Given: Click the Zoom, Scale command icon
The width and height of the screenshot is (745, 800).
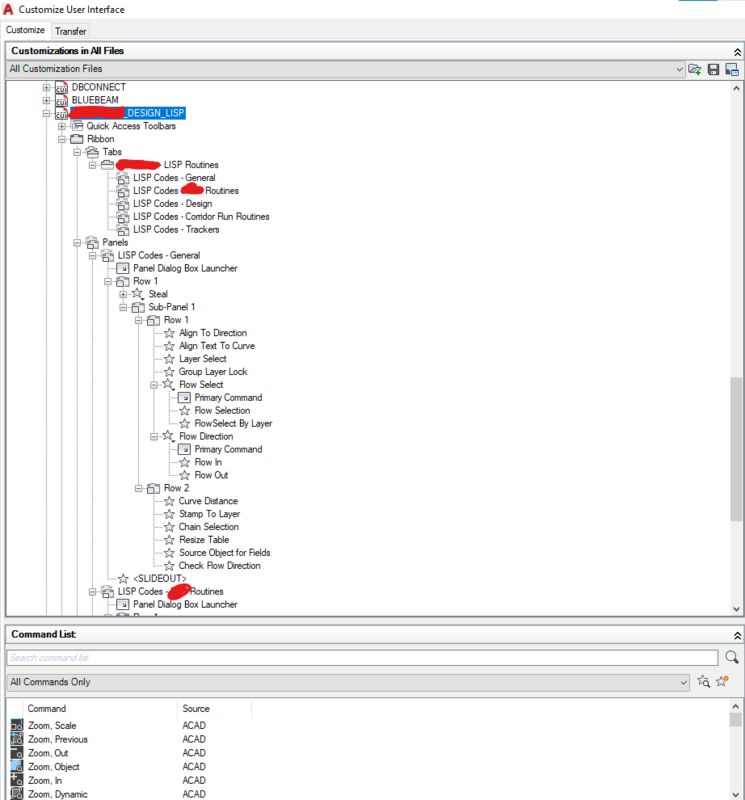Looking at the screenshot, I should [17, 725].
